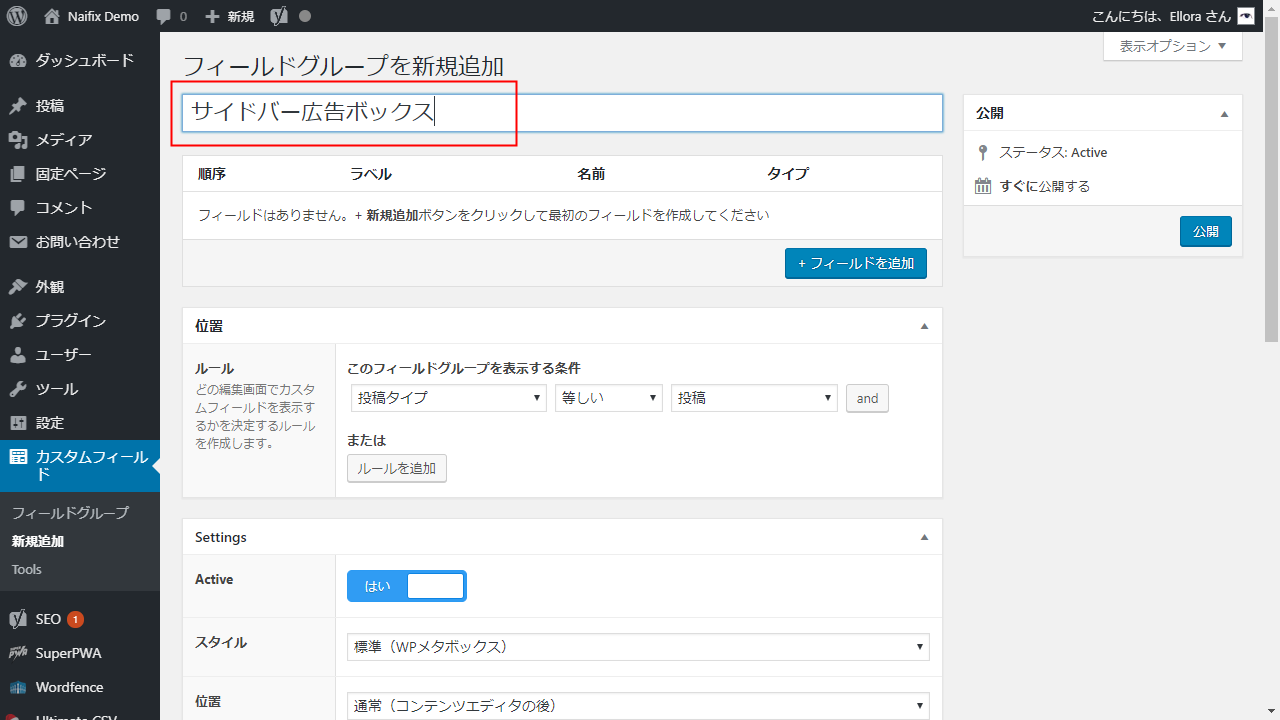Open the 新規 plus menu in the admin bar

[x=229, y=17]
